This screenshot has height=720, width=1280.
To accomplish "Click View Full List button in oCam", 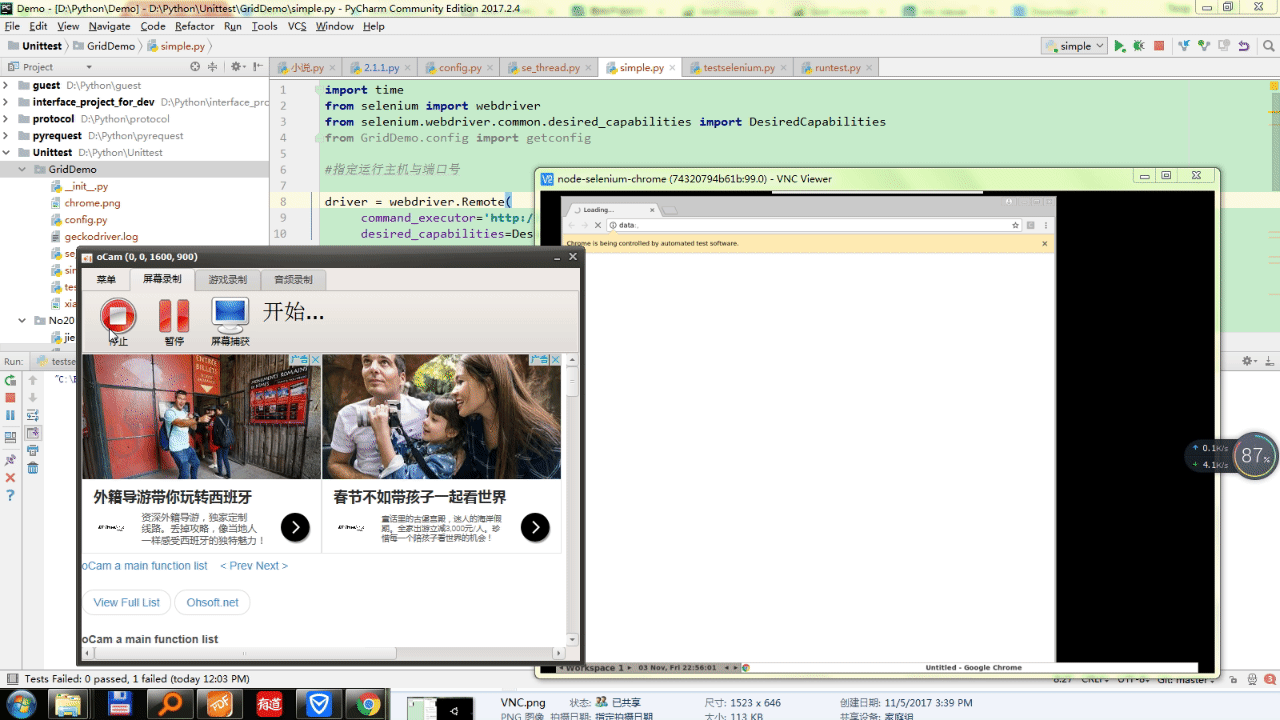I will 126,603.
